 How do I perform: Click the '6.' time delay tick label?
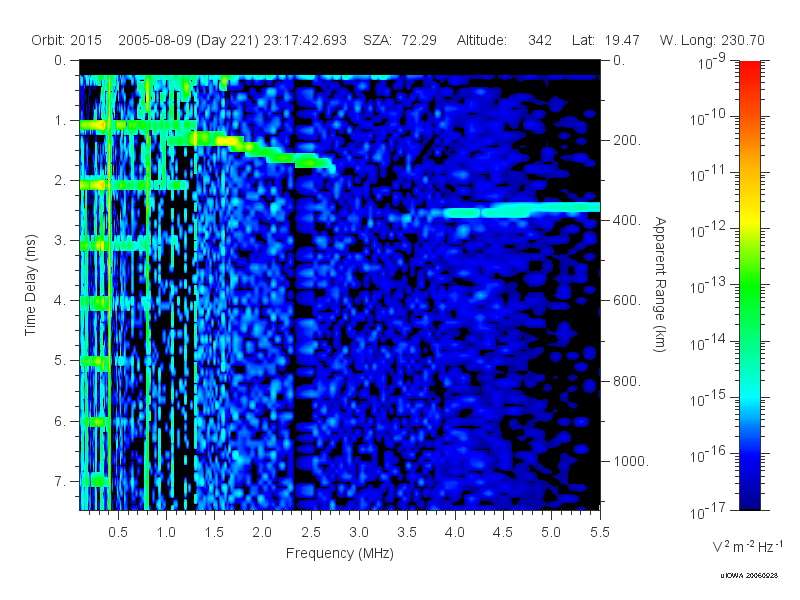[61, 421]
